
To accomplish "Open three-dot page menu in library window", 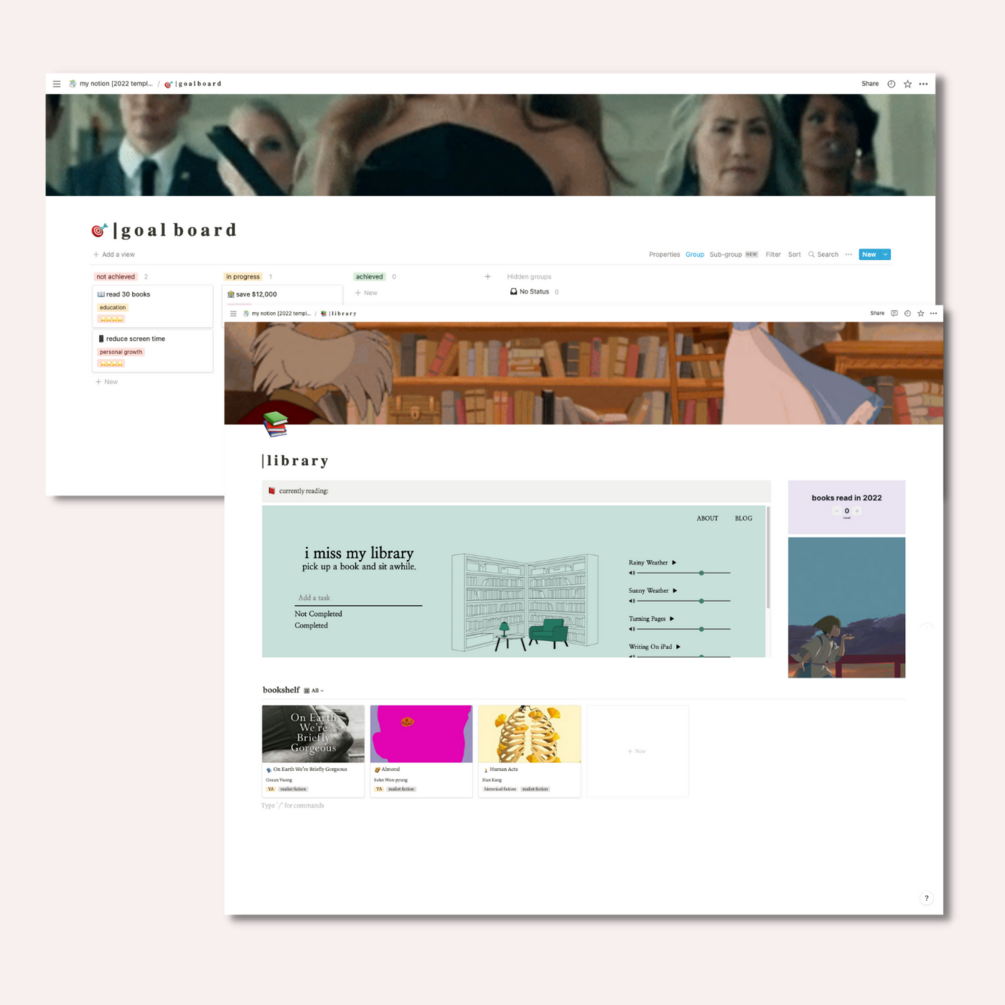I will pos(933,313).
